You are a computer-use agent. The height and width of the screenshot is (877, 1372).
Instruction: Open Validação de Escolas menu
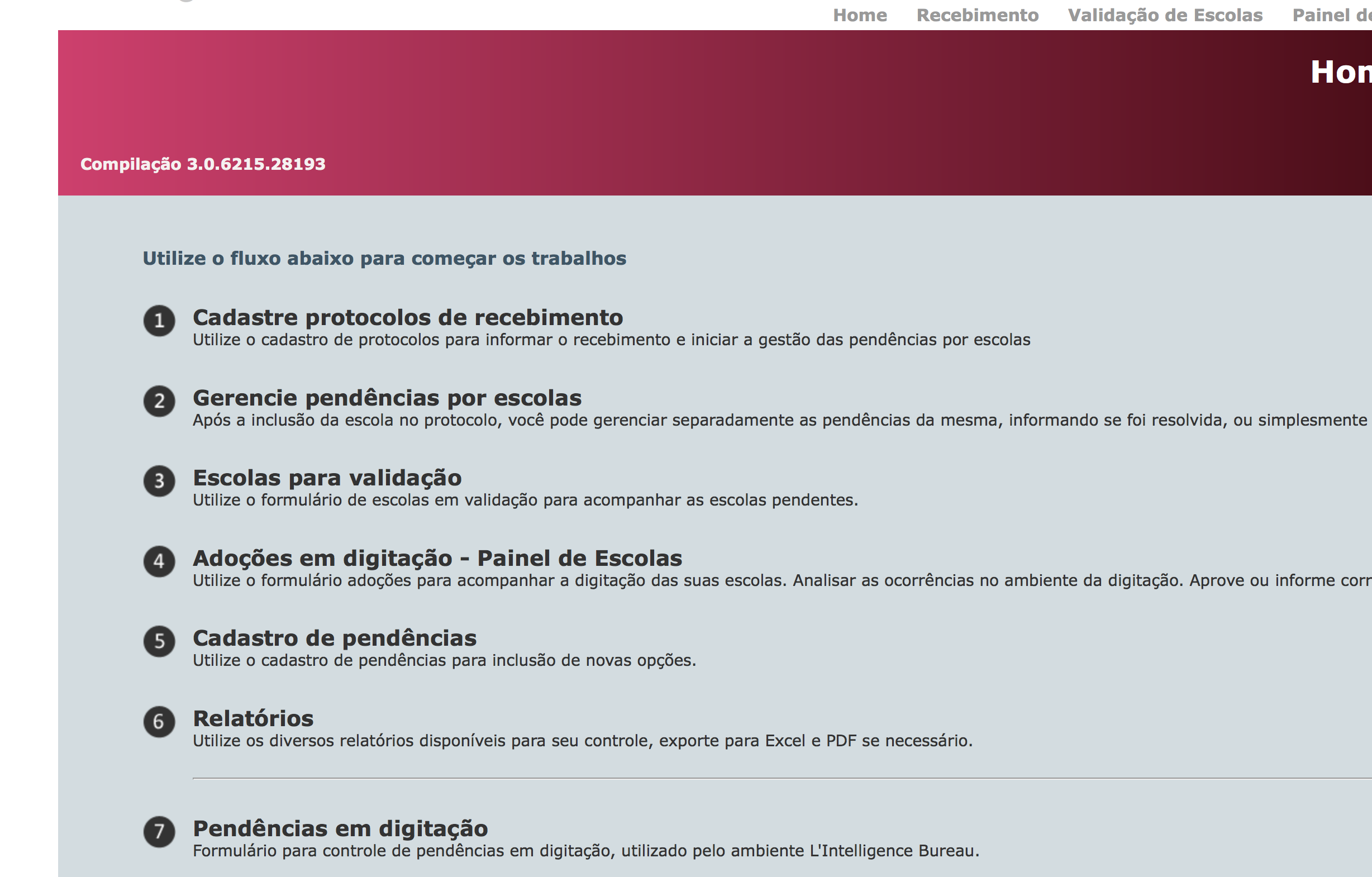point(1165,16)
